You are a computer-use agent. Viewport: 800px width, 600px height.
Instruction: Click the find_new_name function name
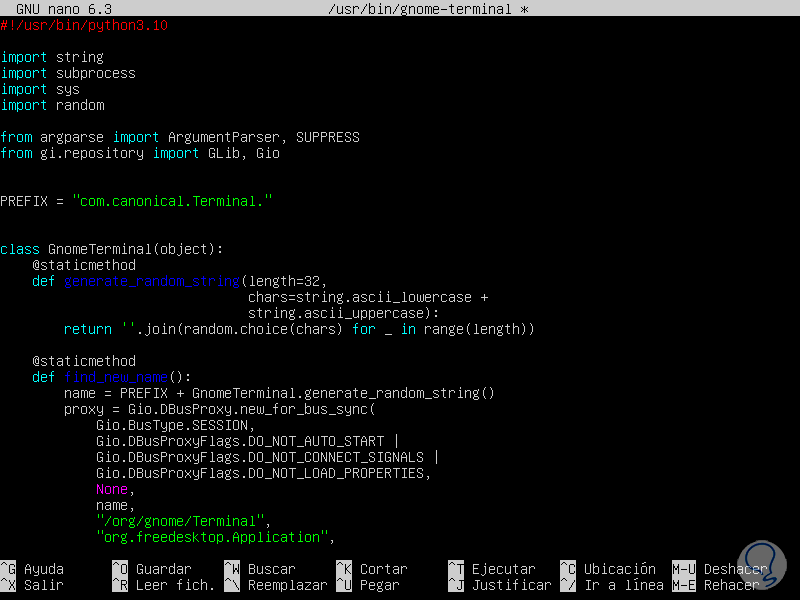tap(116, 377)
